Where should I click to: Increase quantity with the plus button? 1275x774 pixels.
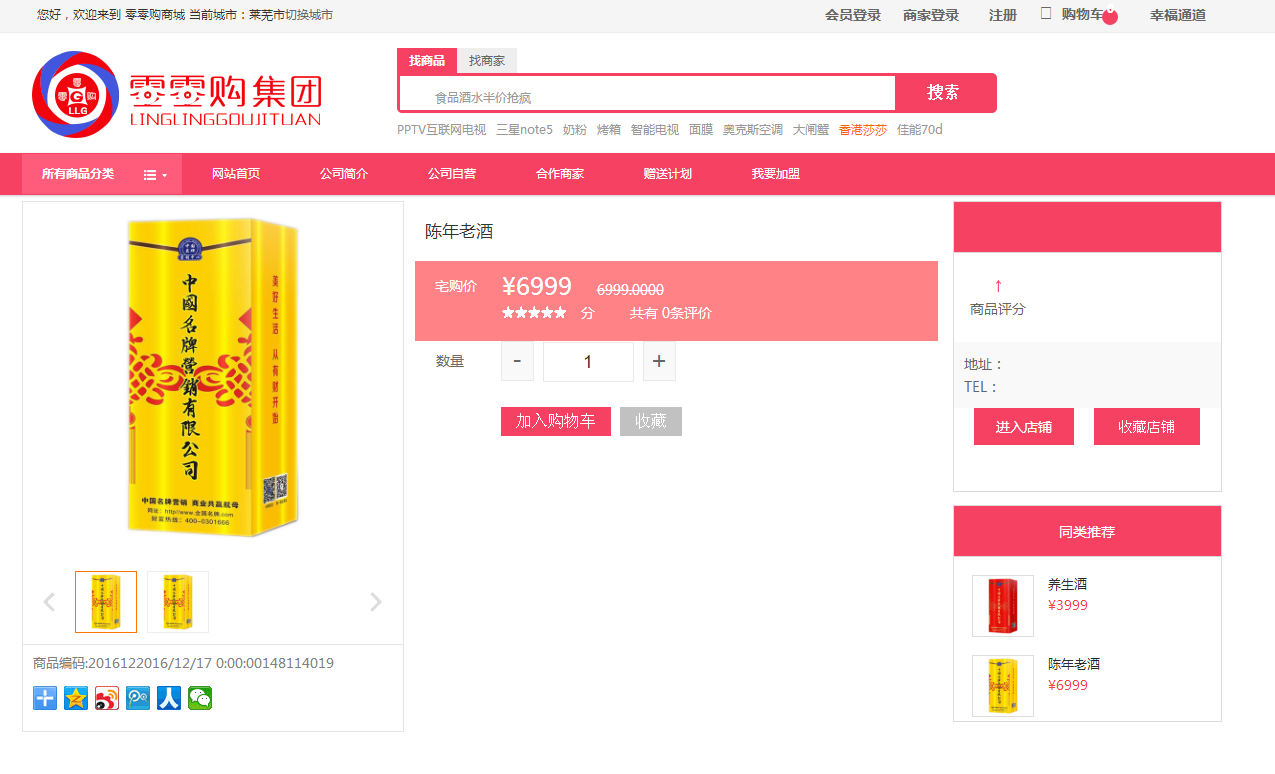[659, 362]
